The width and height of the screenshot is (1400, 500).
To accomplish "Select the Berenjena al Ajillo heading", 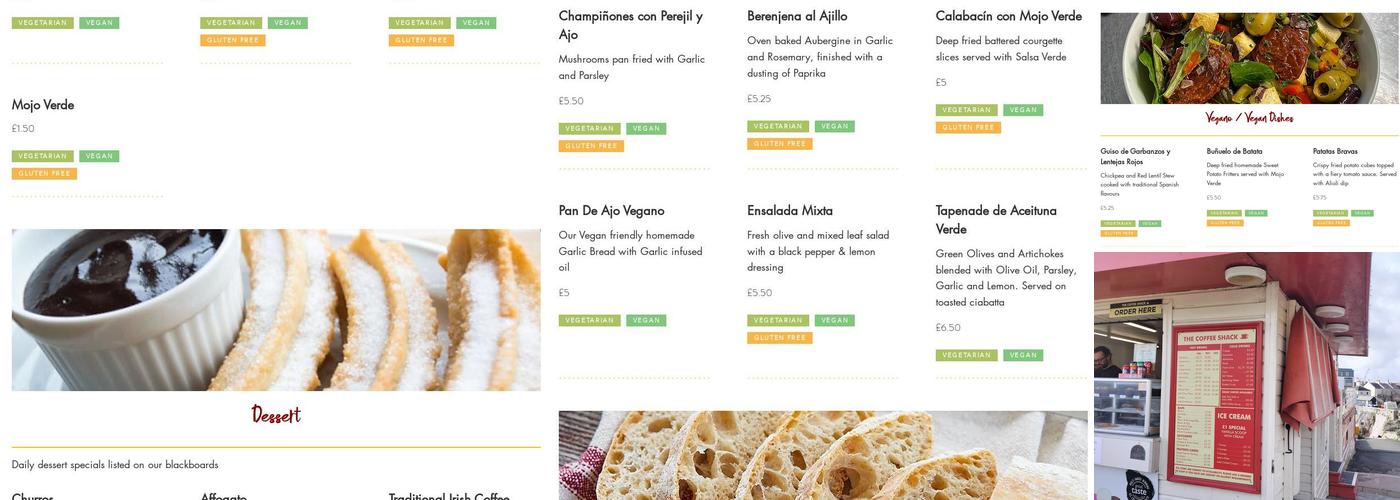I will pos(796,16).
